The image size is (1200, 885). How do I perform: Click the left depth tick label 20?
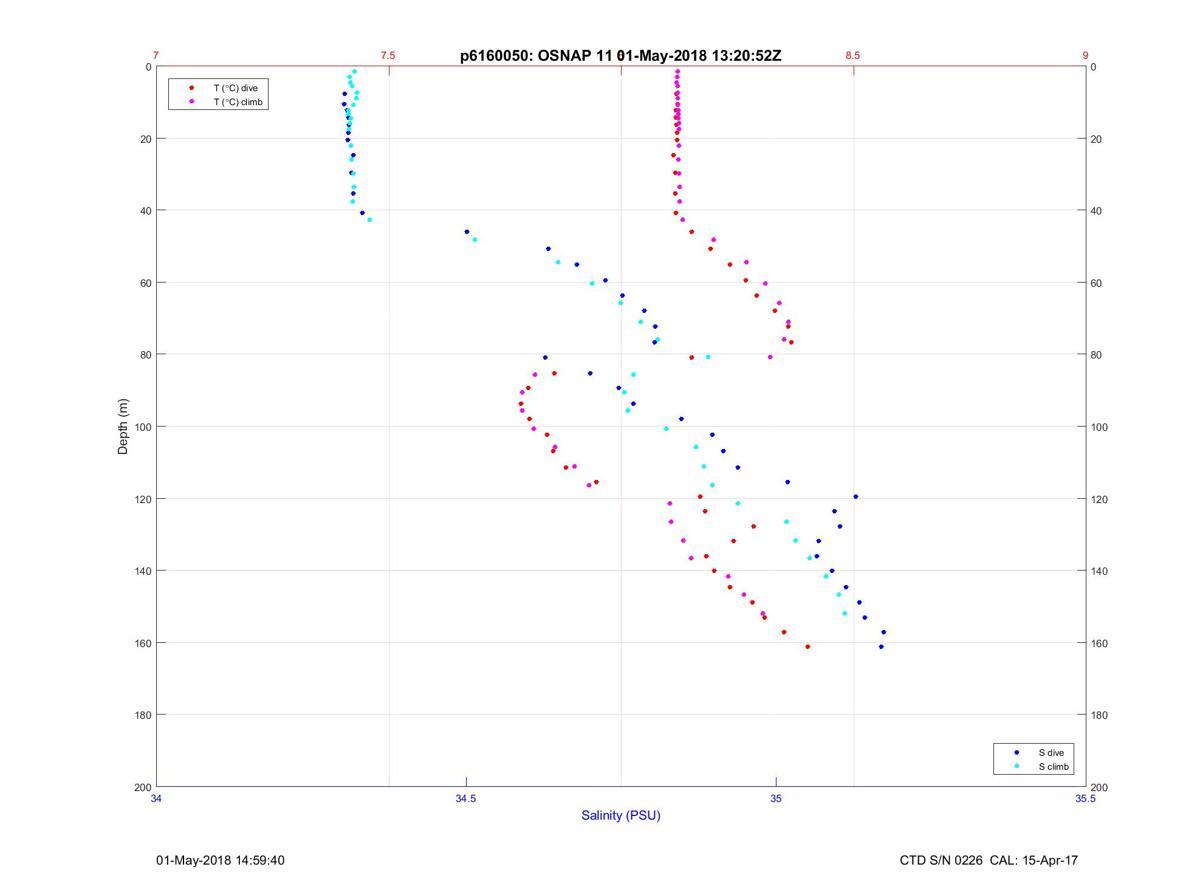click(x=145, y=139)
